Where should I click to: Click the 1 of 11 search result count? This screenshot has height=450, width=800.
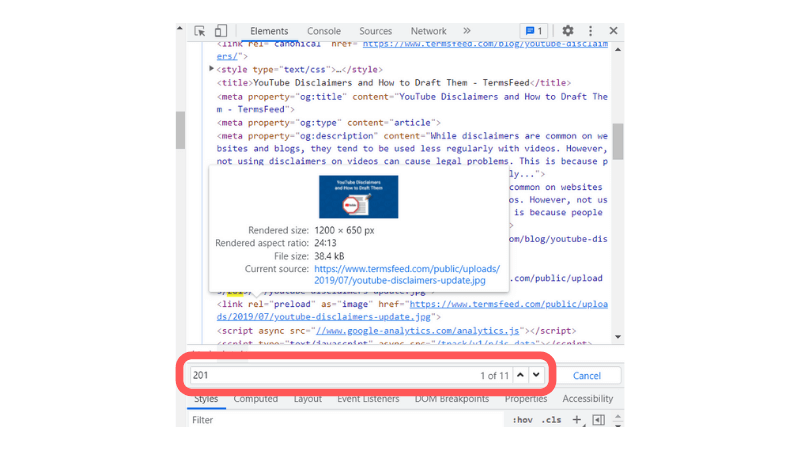pos(494,376)
